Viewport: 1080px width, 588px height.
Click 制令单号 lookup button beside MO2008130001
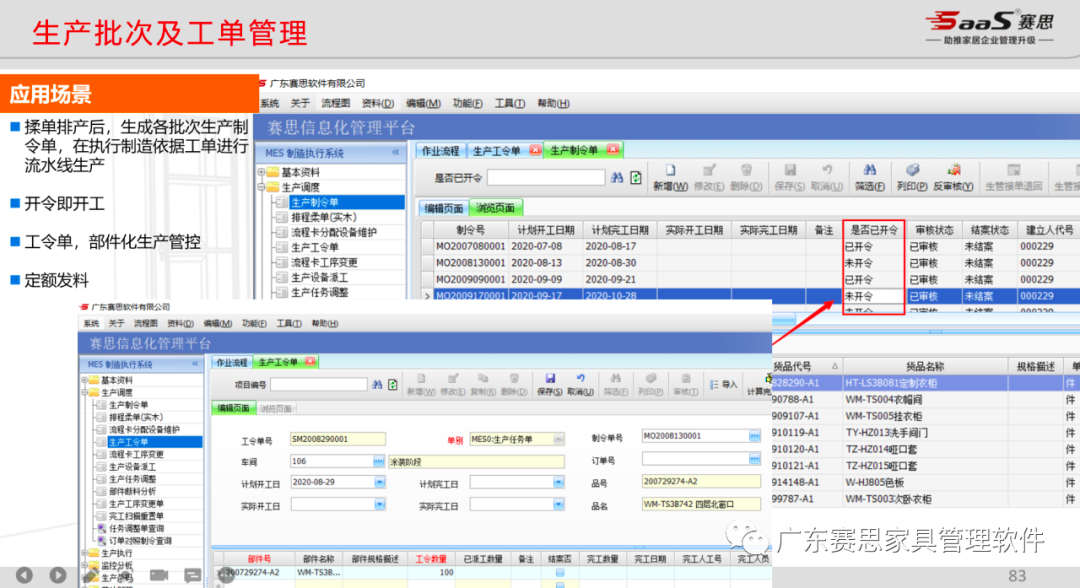point(755,436)
